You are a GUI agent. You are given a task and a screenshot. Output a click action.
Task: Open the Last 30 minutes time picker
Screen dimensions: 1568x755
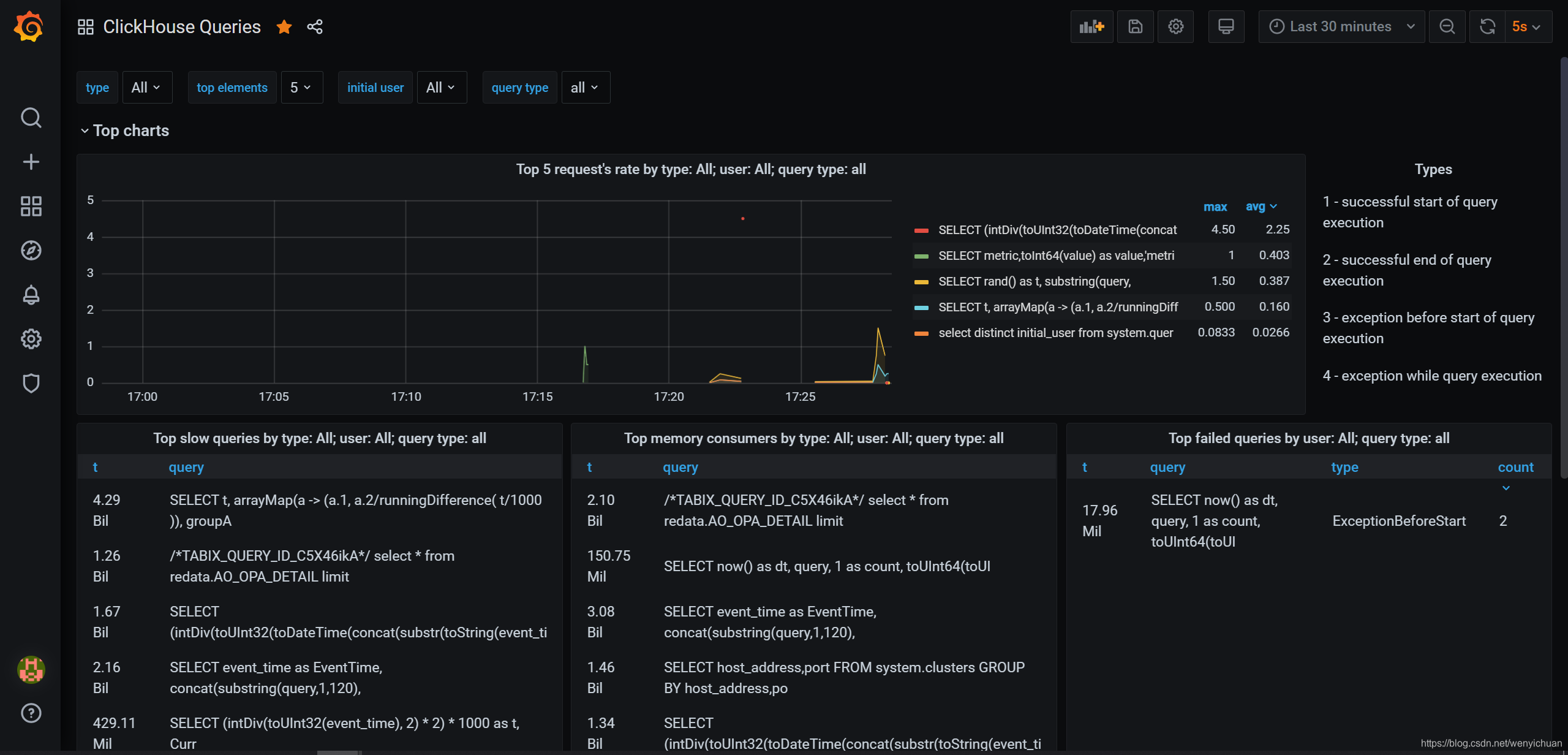point(1341,26)
